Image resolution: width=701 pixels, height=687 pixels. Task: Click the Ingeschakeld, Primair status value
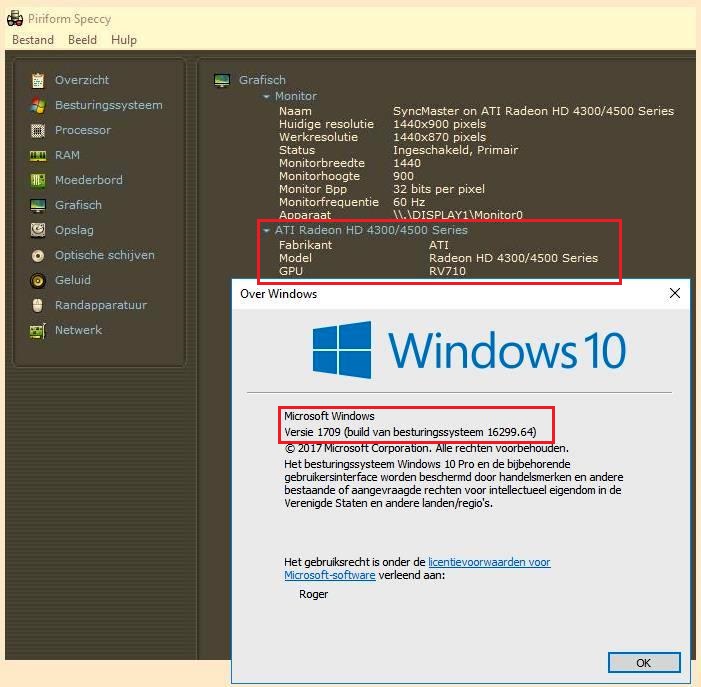(x=455, y=150)
